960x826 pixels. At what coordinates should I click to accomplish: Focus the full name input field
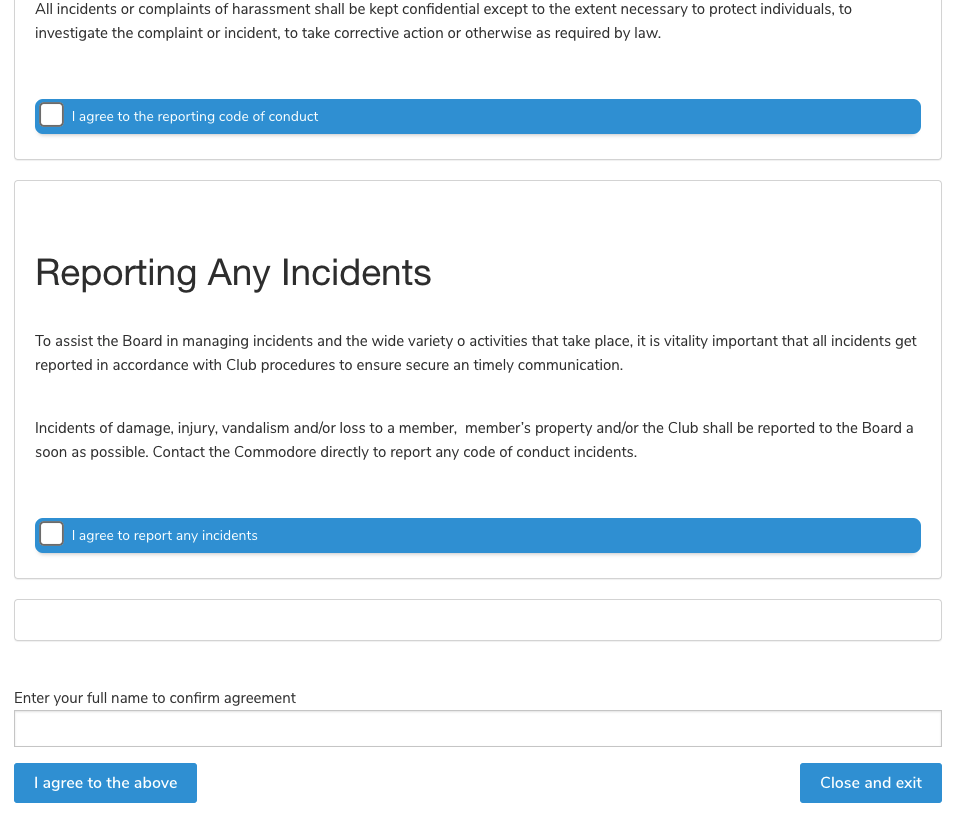click(478, 729)
